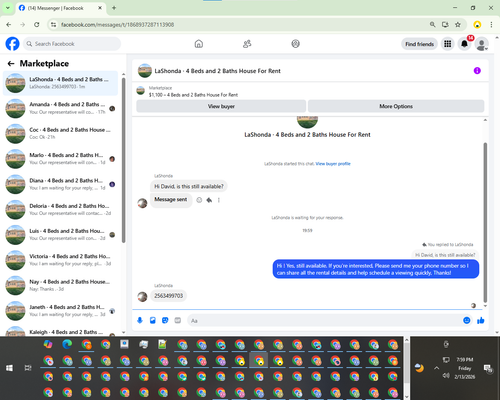Viewport: 500px width, 400px height.
Task: React to the 'Message sent' bubble with the emoji icon
Action: click(199, 200)
